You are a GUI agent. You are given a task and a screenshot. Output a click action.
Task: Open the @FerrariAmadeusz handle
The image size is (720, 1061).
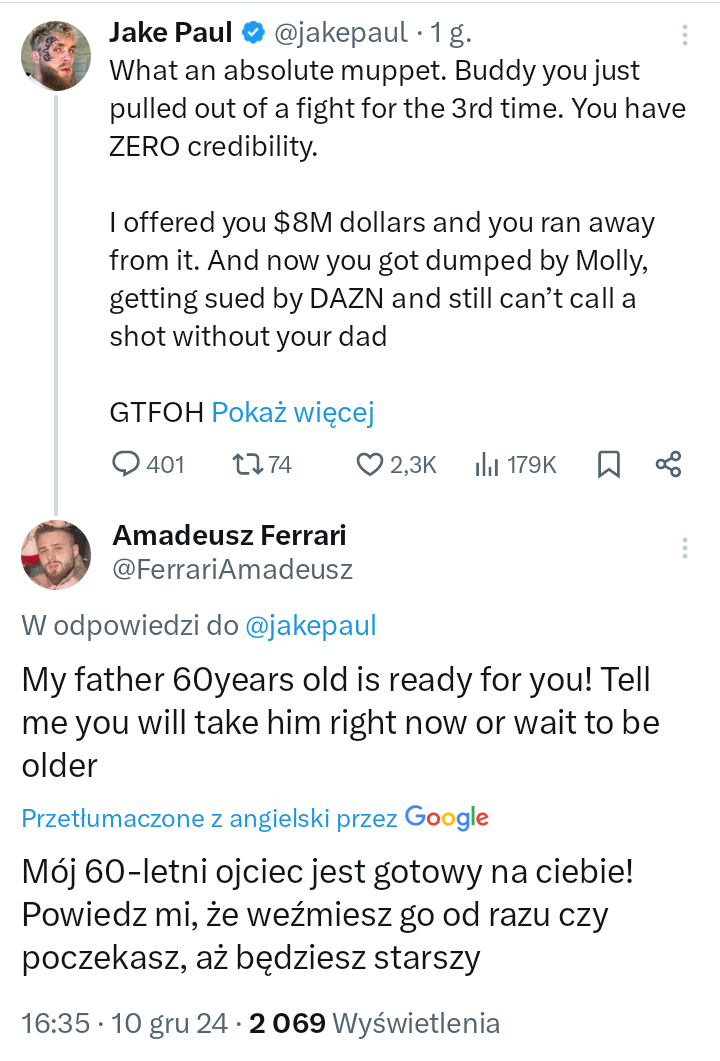232,570
